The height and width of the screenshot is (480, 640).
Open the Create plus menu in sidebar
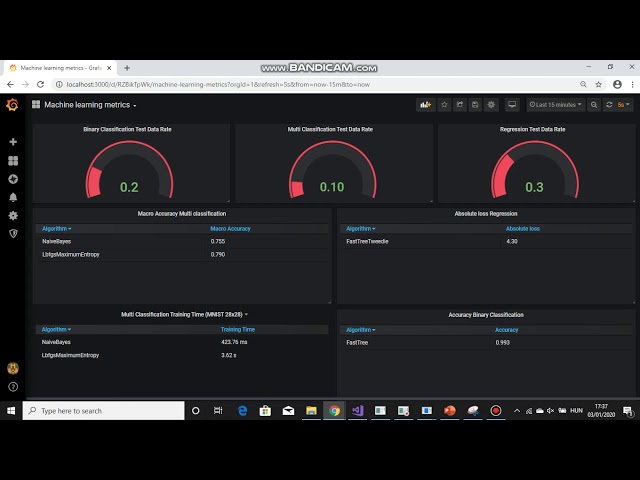[x=13, y=142]
